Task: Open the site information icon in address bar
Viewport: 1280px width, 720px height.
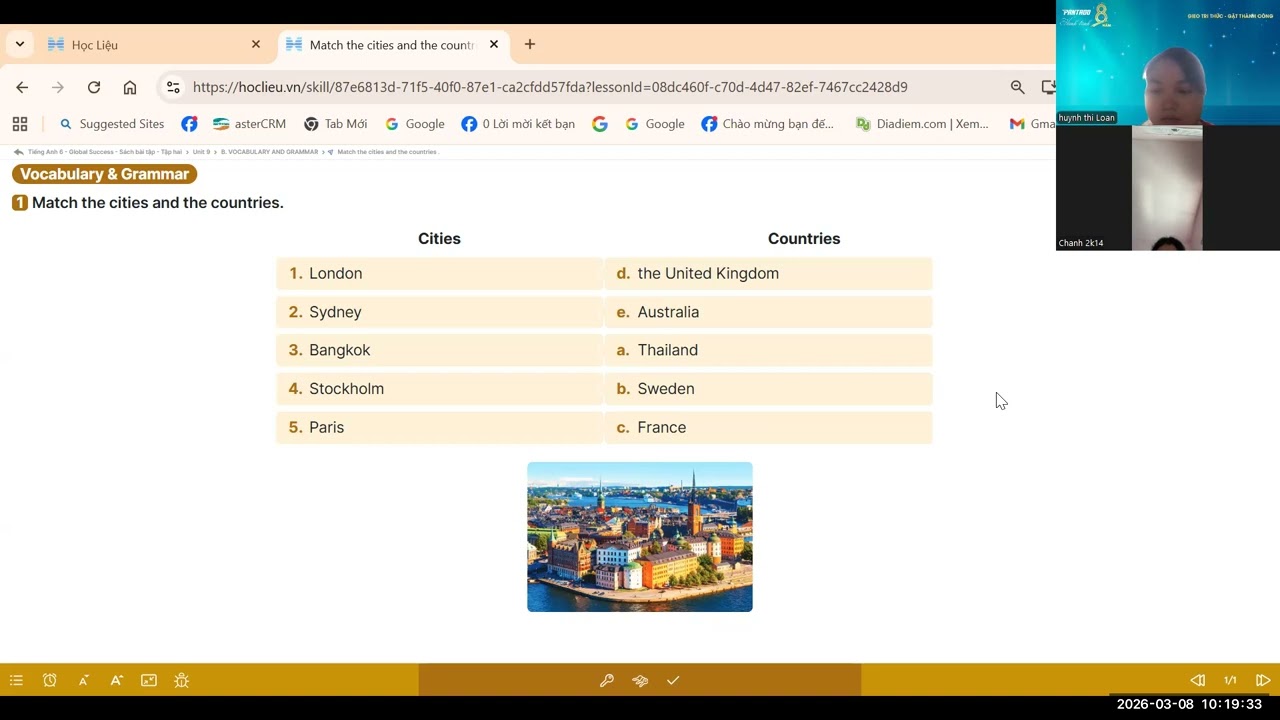Action: click(173, 87)
